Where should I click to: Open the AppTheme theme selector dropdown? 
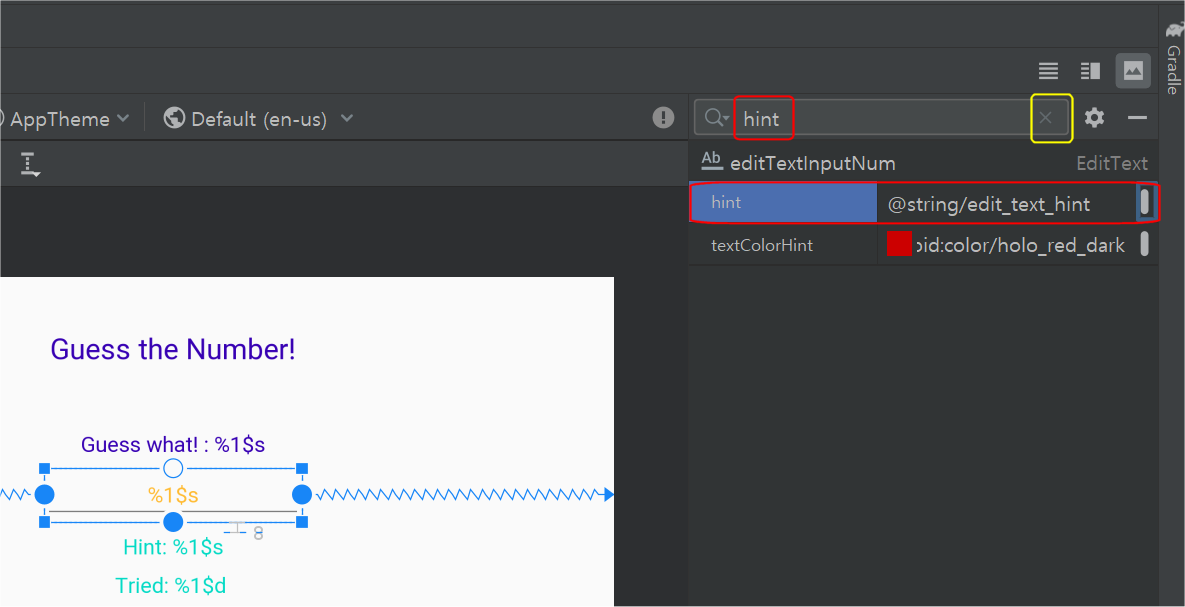pos(70,119)
